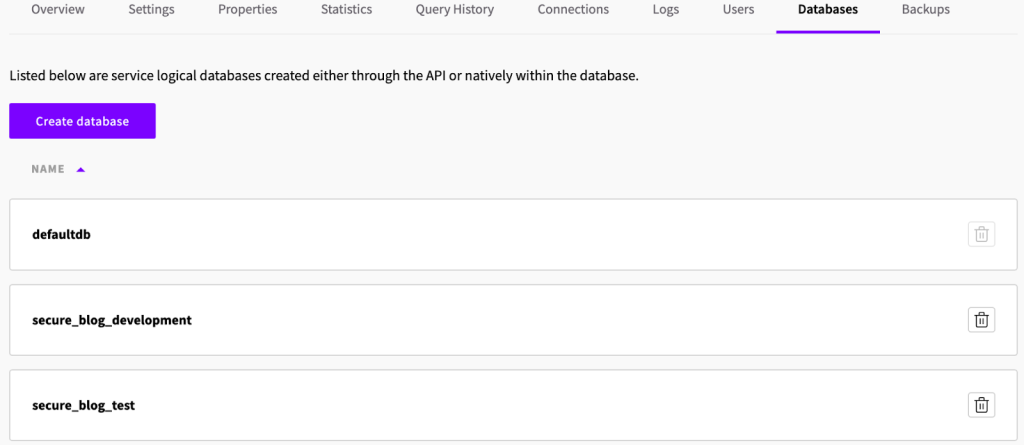1024x445 pixels.
Task: Navigate to the Backups tab
Action: (x=925, y=10)
